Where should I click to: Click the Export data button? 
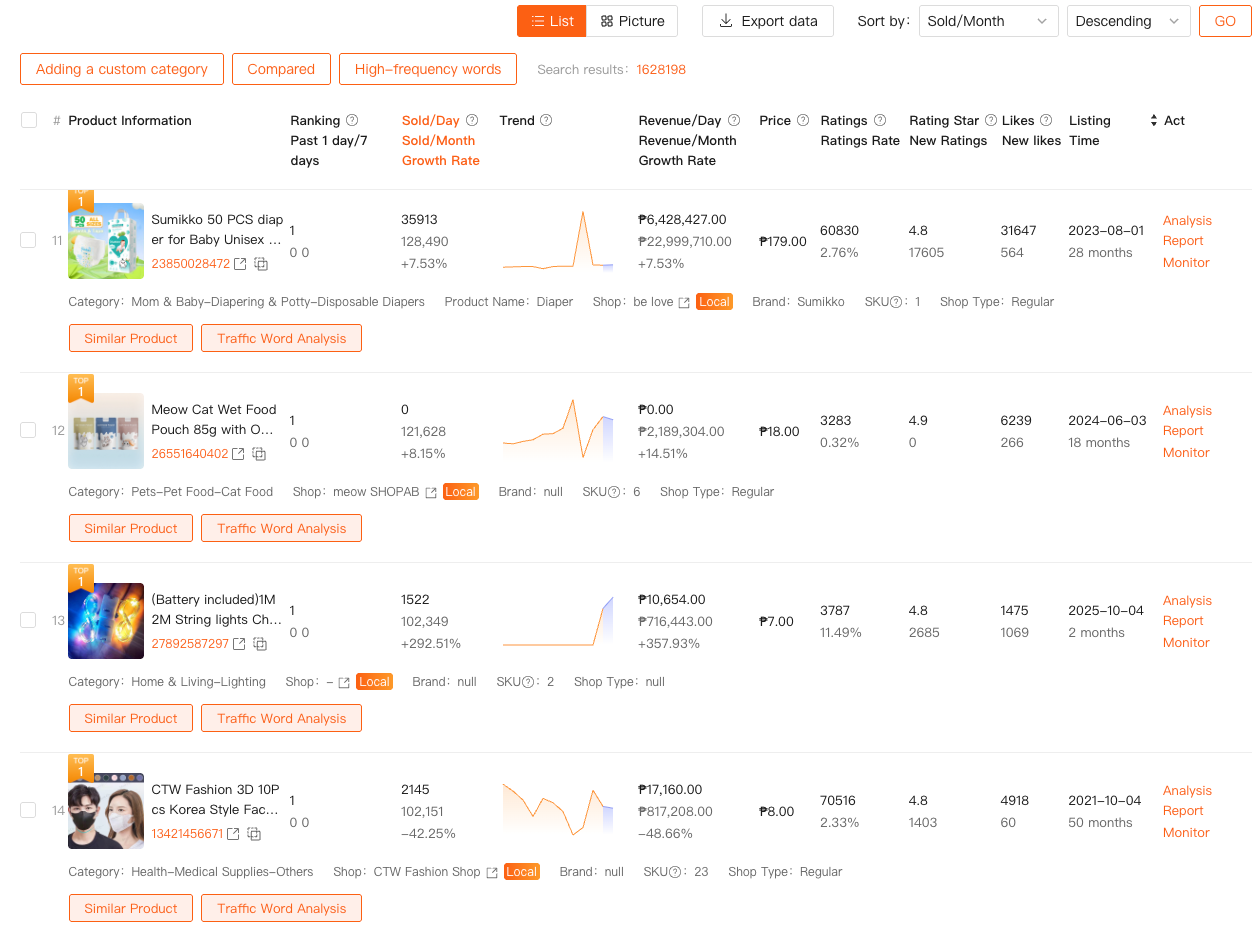click(767, 21)
